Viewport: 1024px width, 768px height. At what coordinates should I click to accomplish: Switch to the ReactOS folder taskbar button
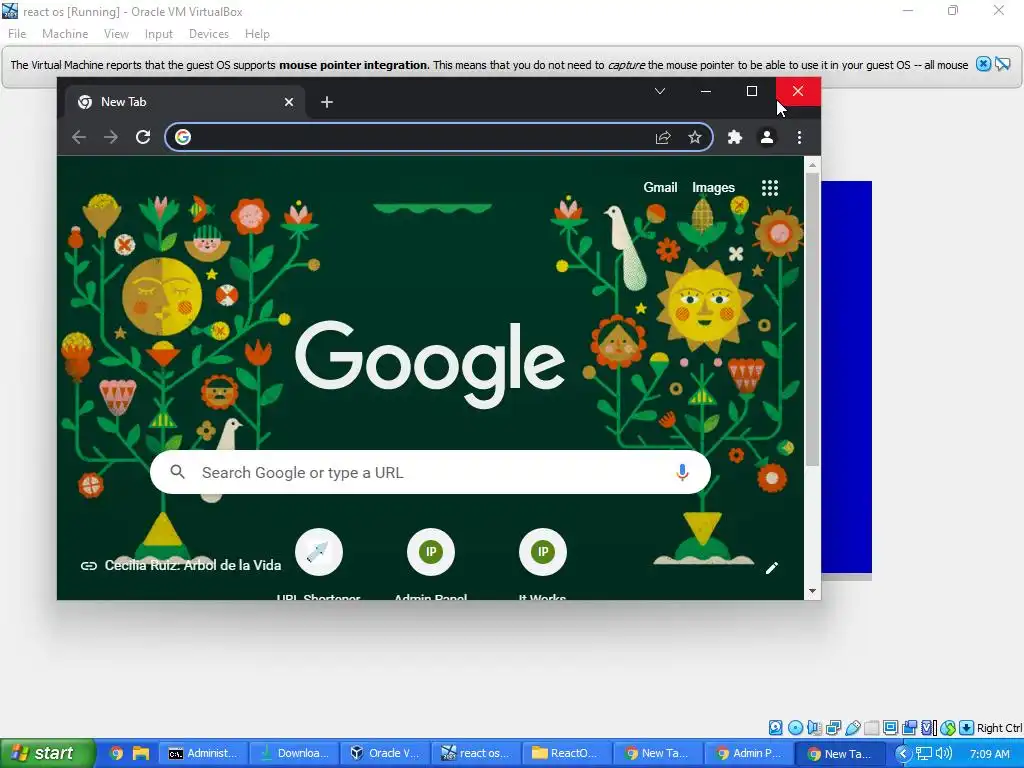pyautogui.click(x=568, y=753)
